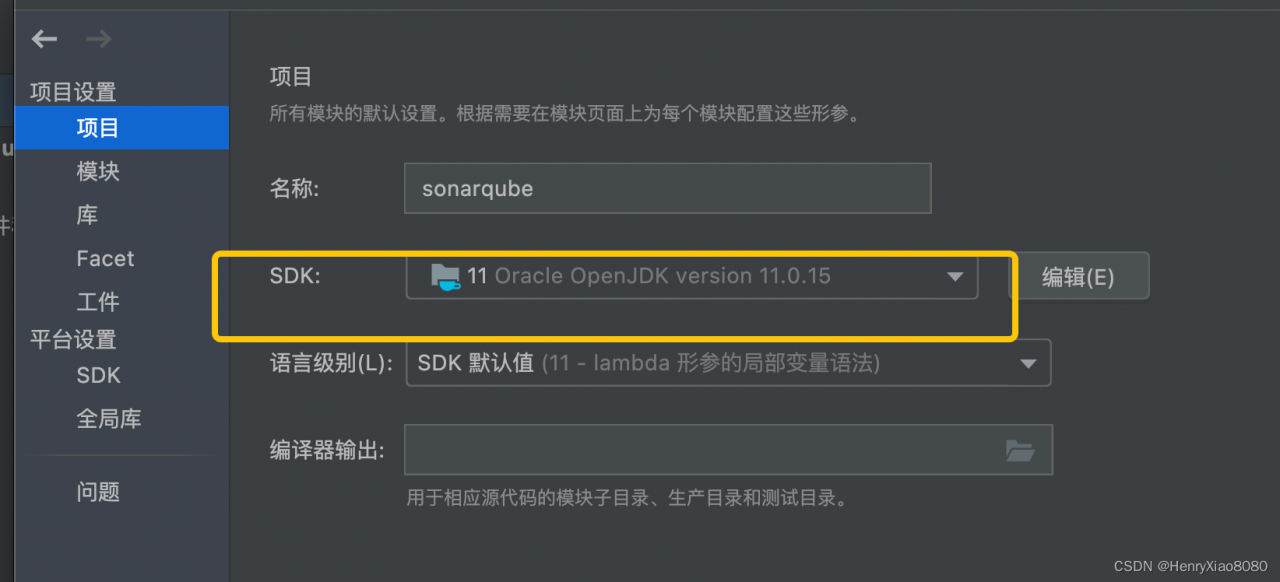Select SDK under 平台设置
Image resolution: width=1280 pixels, height=582 pixels.
point(99,376)
